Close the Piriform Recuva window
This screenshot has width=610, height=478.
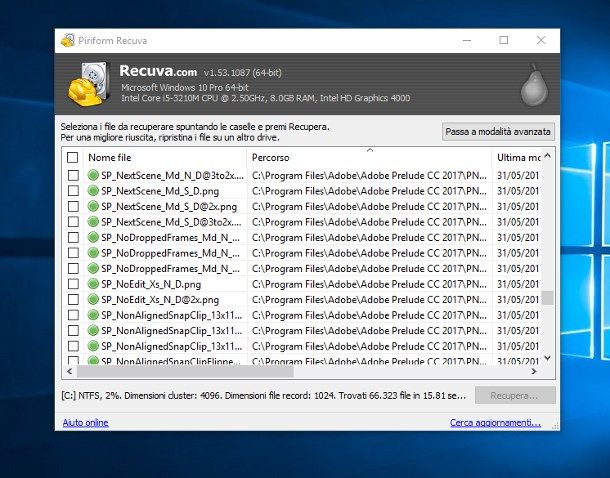(541, 40)
